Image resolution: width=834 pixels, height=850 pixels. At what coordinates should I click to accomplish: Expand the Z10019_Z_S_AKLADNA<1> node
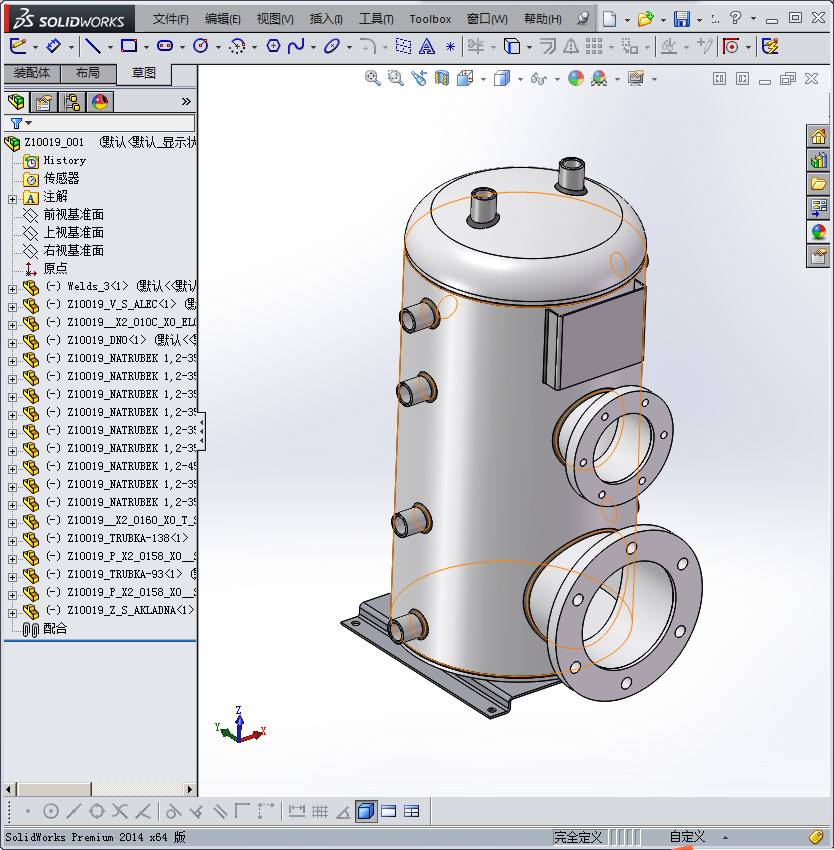(12, 613)
